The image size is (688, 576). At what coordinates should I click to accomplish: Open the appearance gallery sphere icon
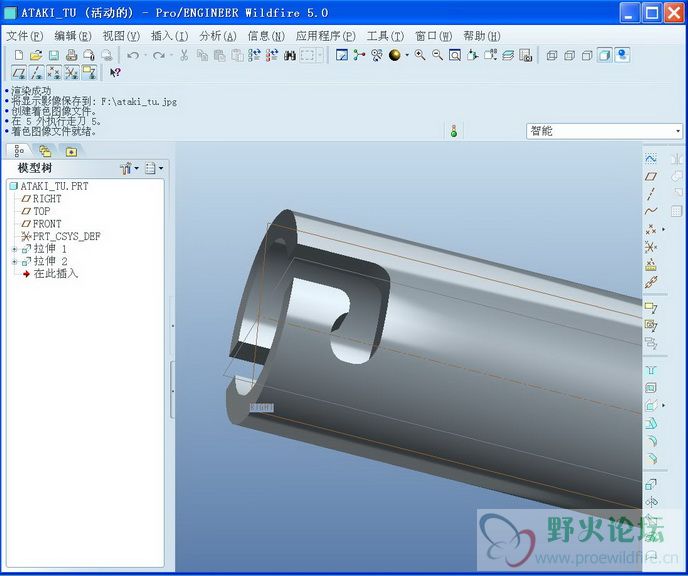(x=394, y=55)
